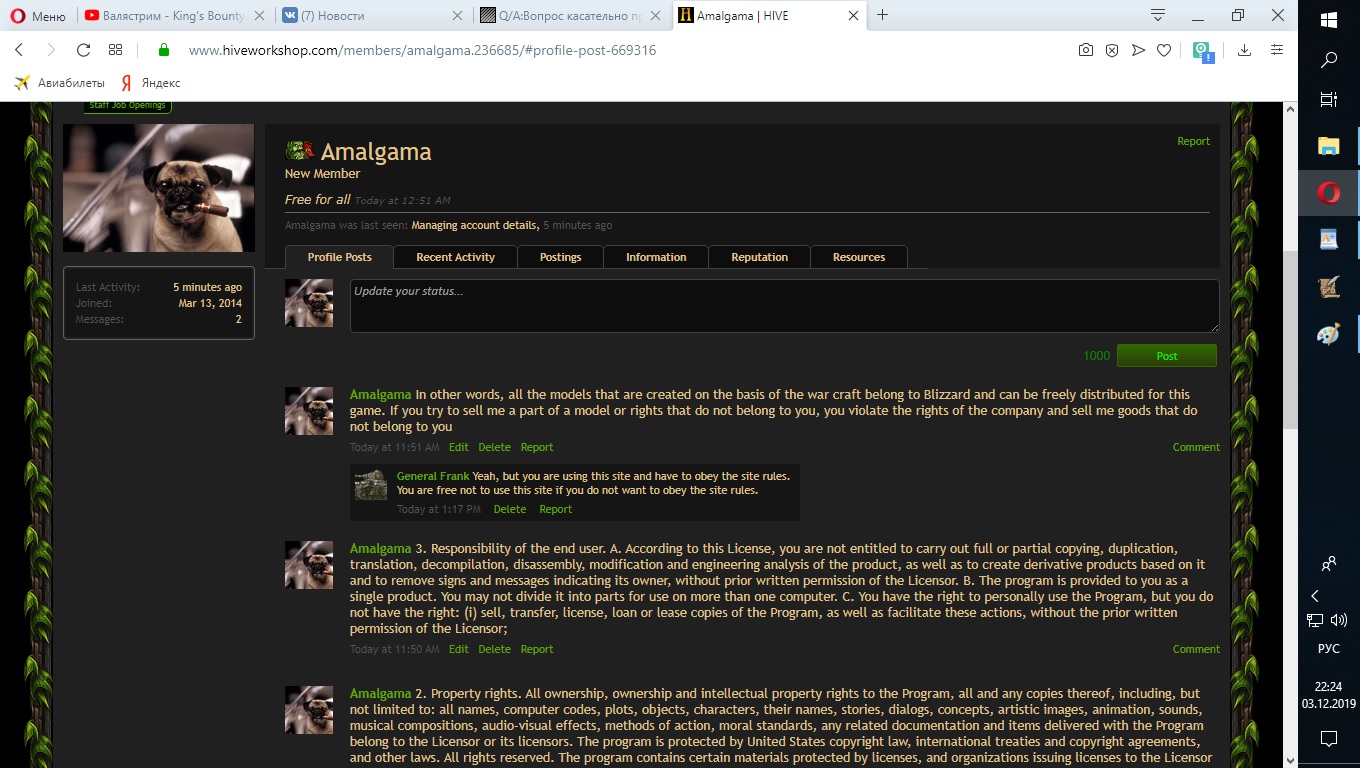Open Task View on the taskbar
The width and height of the screenshot is (1360, 768).
point(1329,100)
